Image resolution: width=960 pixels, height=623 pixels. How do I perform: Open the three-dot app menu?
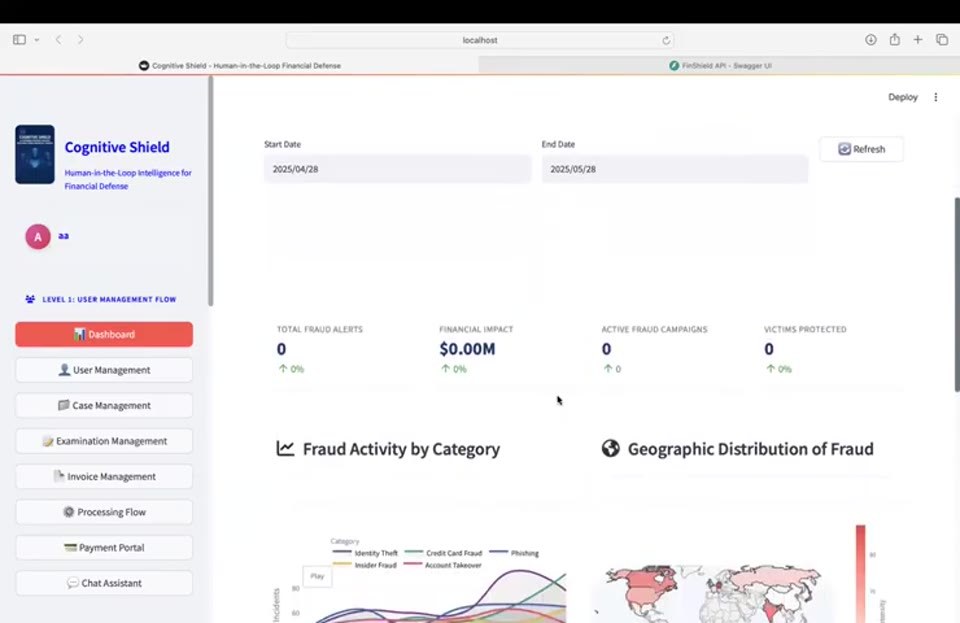[x=936, y=97]
